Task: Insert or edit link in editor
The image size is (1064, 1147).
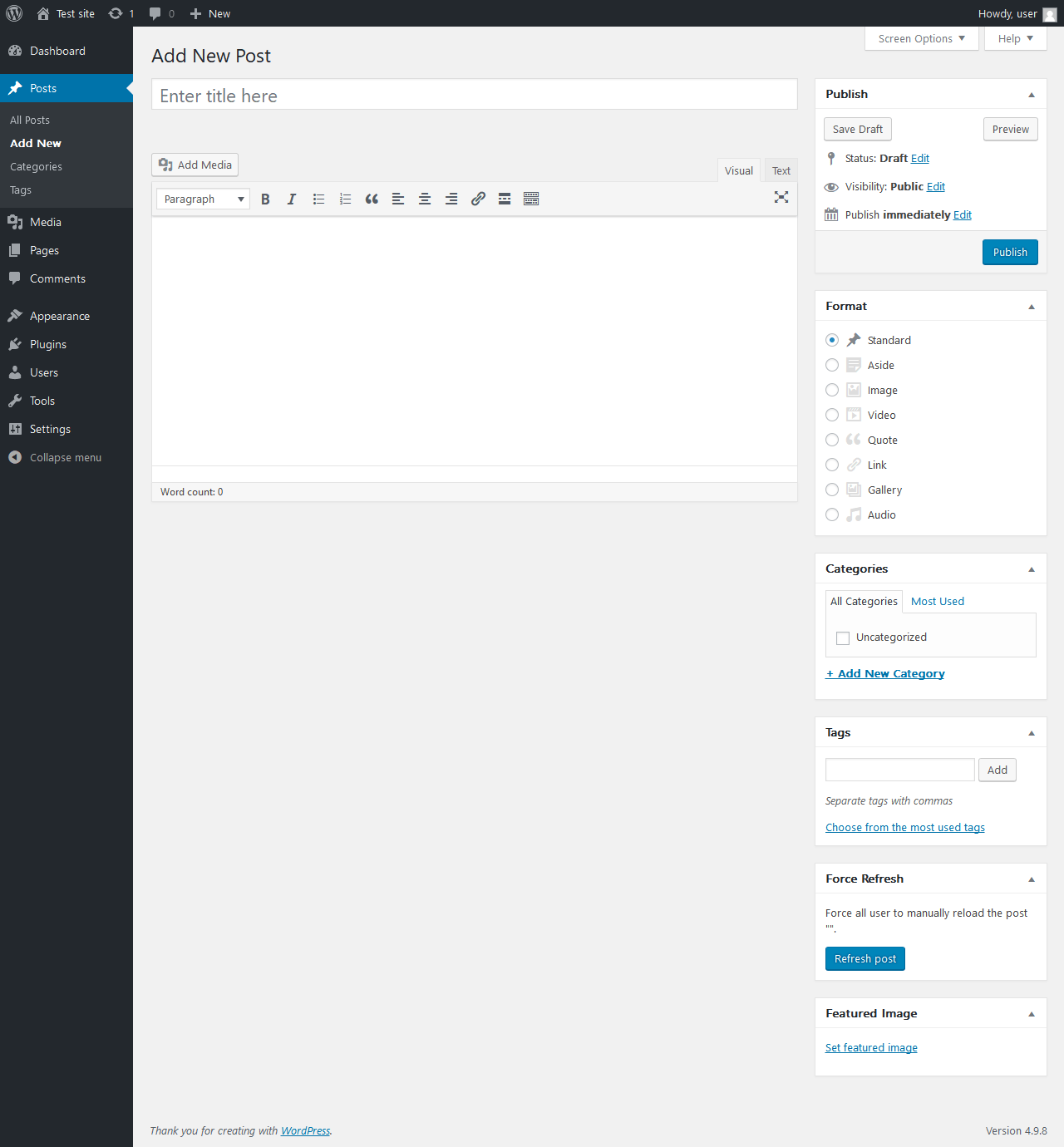Action: (x=478, y=199)
